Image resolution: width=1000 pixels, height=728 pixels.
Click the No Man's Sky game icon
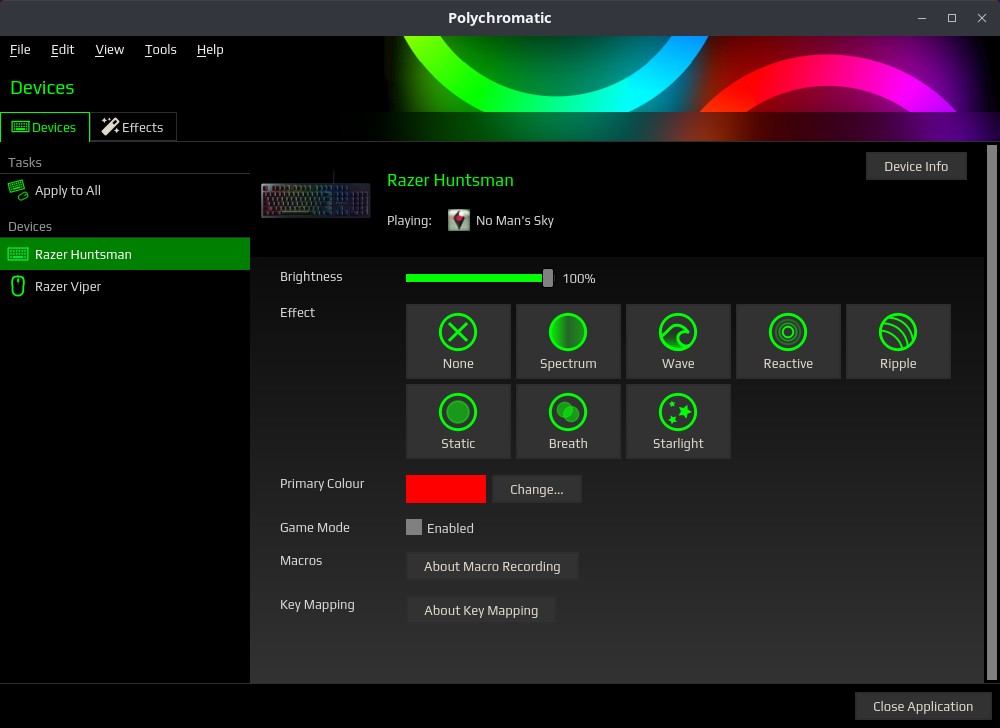tap(458, 220)
